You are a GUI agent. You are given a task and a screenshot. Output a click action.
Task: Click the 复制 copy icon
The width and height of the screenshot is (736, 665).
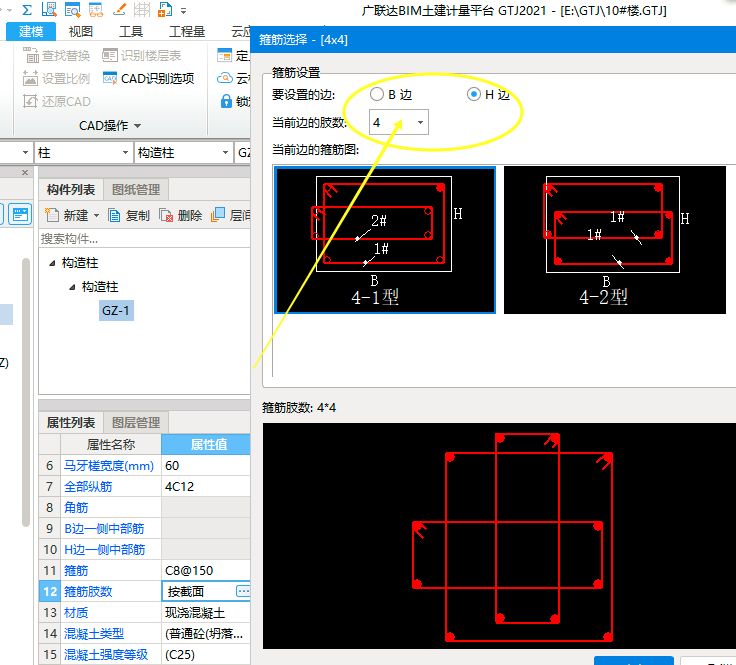pos(114,215)
